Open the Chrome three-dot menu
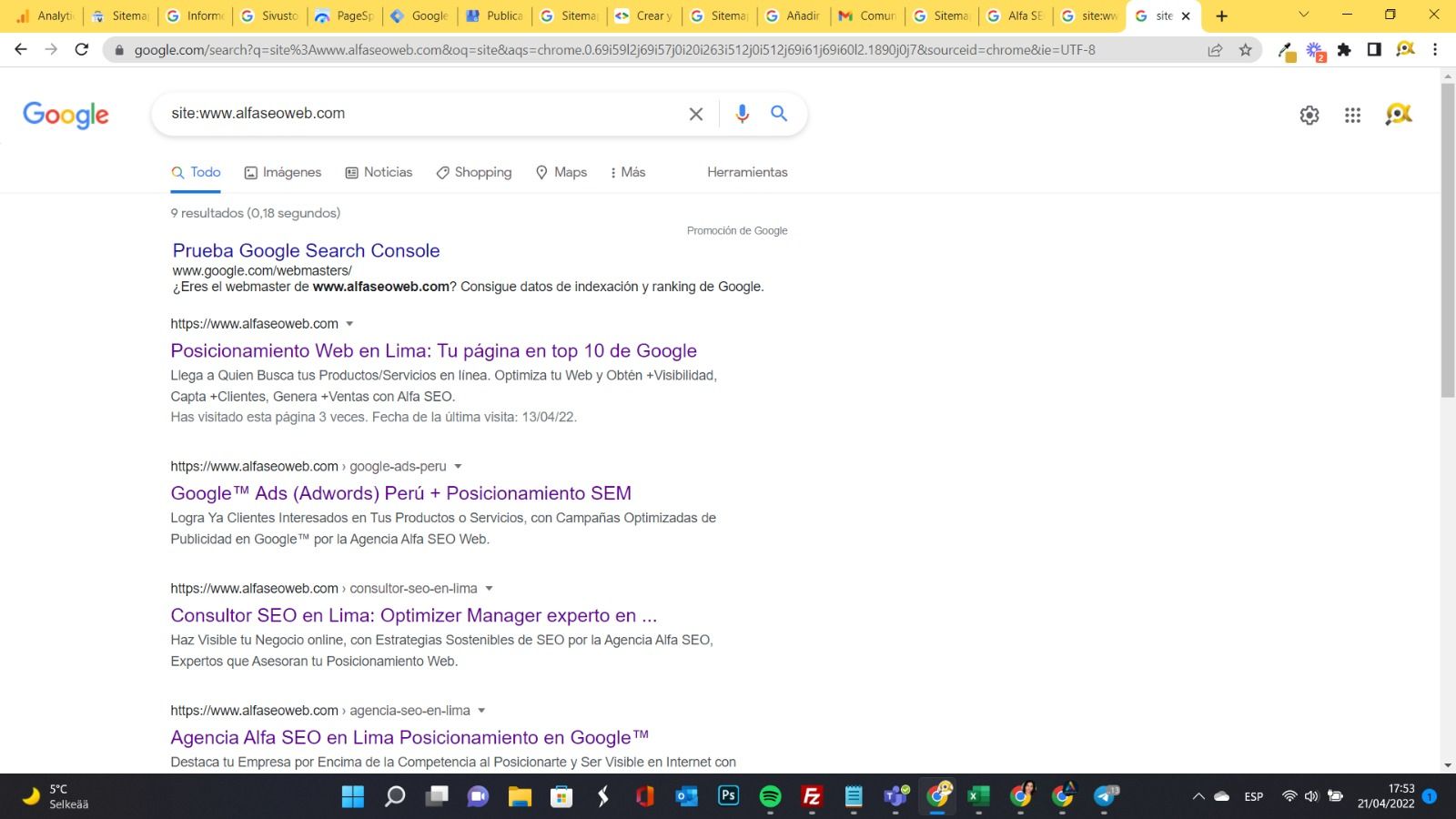Screen dimensions: 1456x819 1435,50
